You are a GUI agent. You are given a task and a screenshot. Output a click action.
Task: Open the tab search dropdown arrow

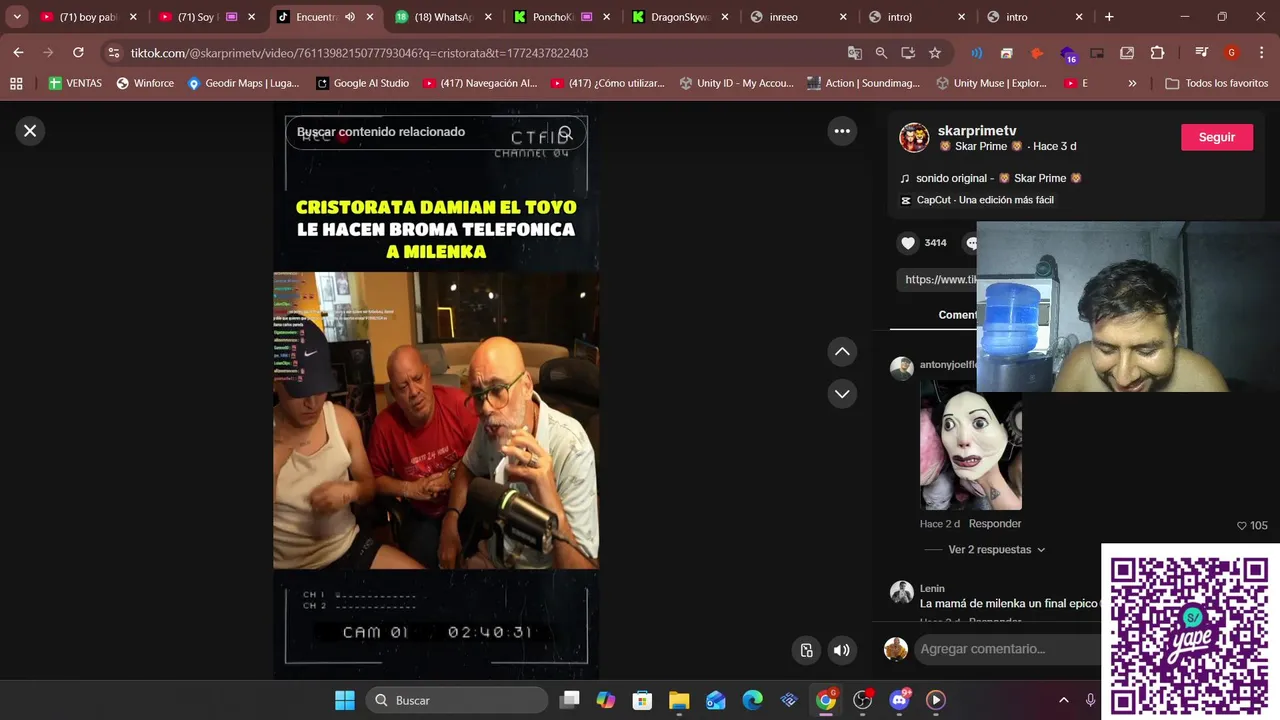(x=17, y=17)
